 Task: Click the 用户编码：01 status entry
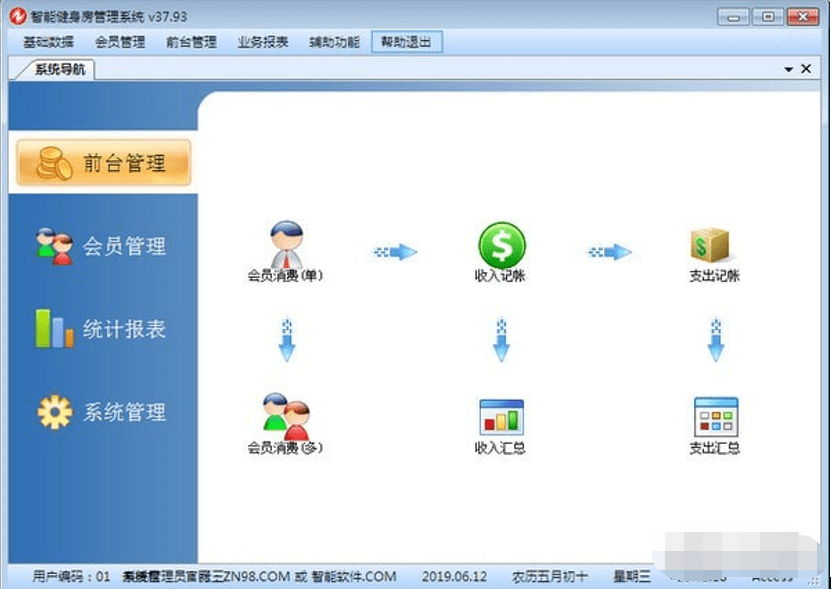(x=71, y=576)
